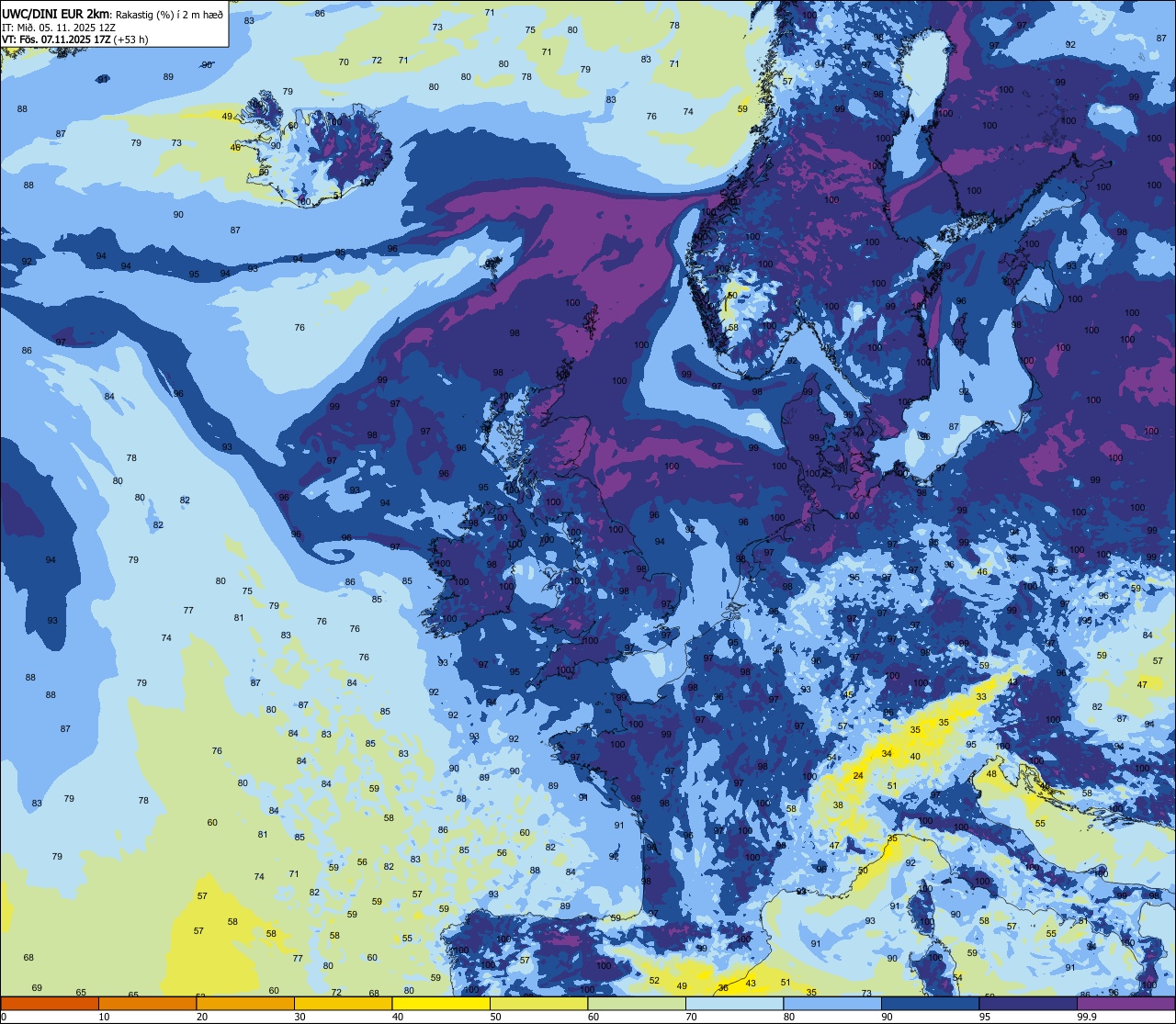Click the legend tick label '99.9'
This screenshot has height=1024, width=1176.
pos(1088,1017)
